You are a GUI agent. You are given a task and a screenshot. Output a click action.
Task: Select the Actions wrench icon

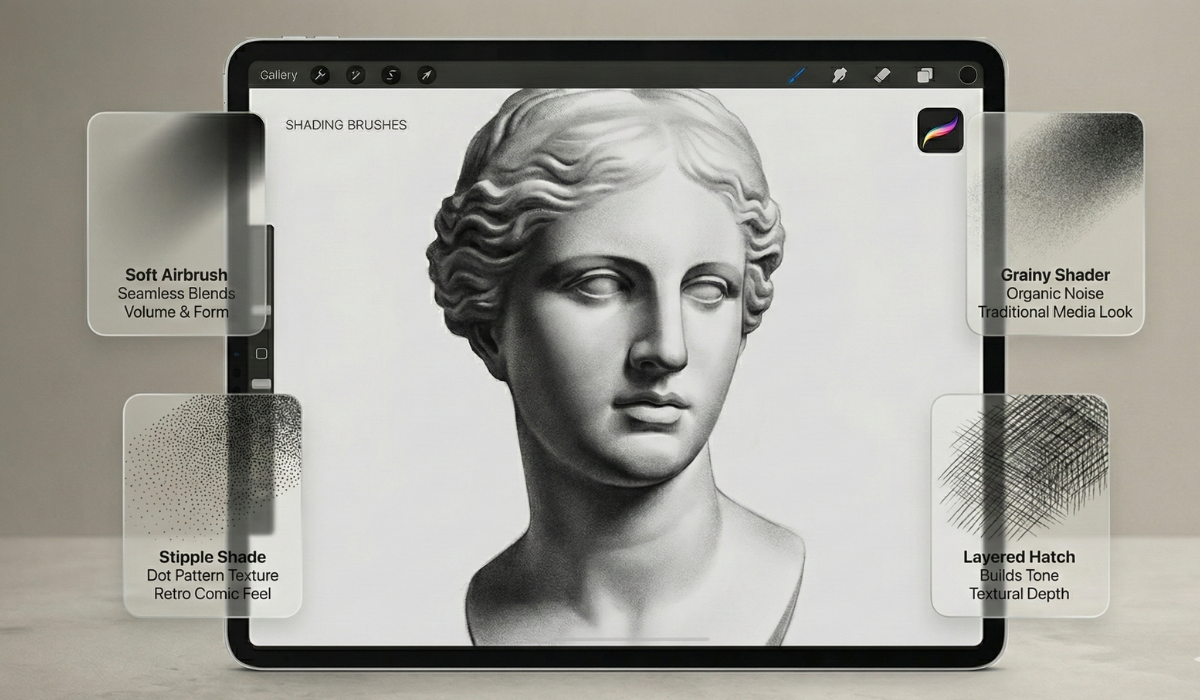coord(319,74)
